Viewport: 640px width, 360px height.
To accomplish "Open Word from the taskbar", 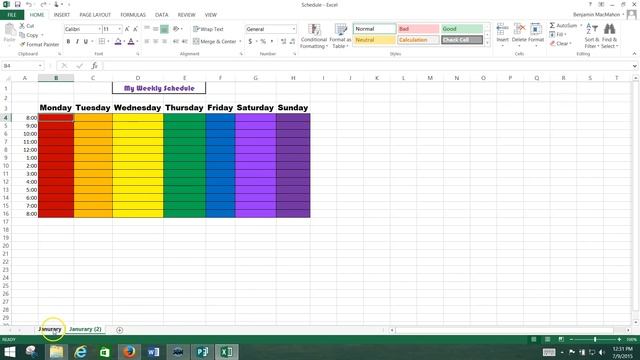I will point(153,351).
